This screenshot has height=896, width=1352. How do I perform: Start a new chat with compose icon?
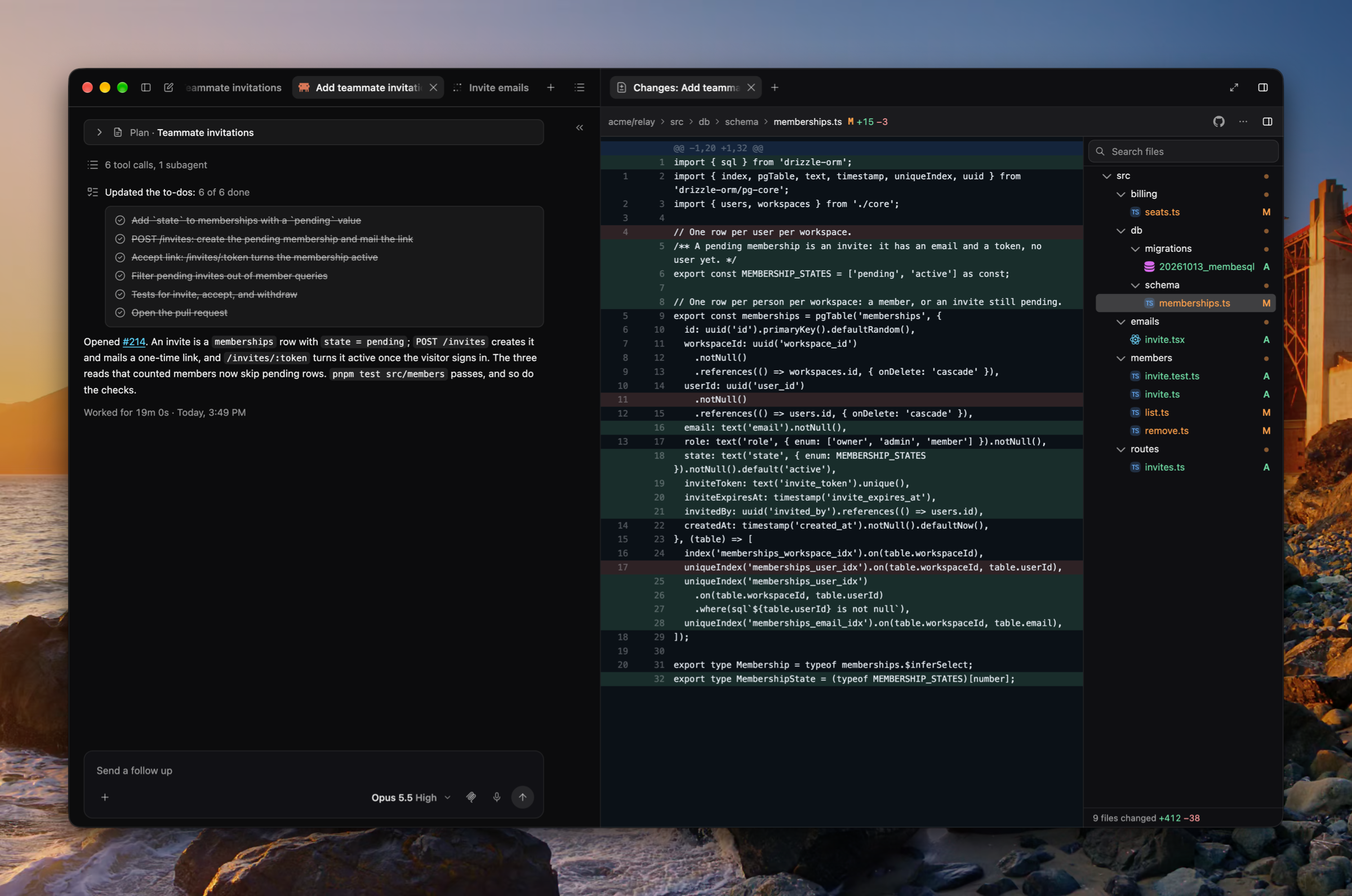point(168,87)
